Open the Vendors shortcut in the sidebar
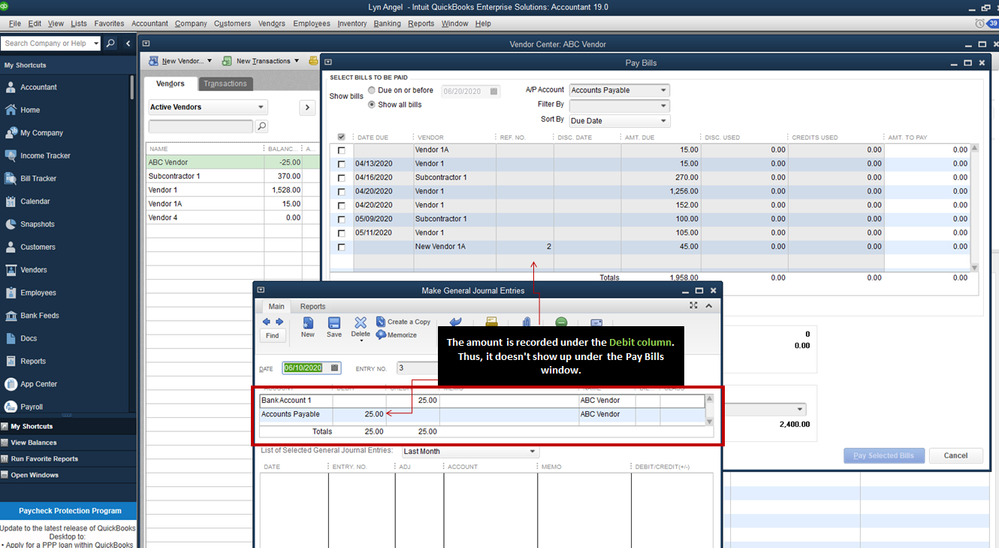Viewport: 999px width, 548px height. click(33, 270)
